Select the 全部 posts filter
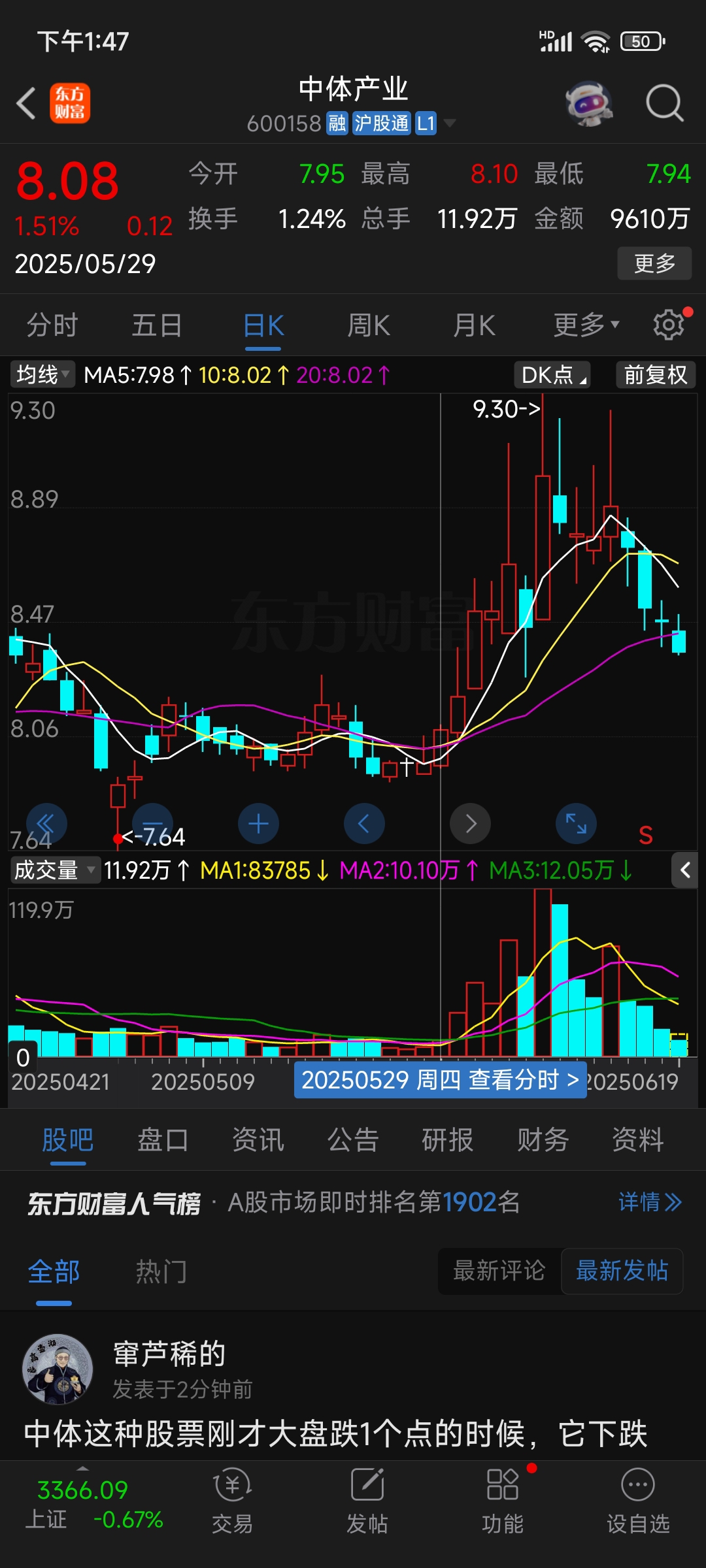Viewport: 706px width, 1568px height. tap(54, 1271)
